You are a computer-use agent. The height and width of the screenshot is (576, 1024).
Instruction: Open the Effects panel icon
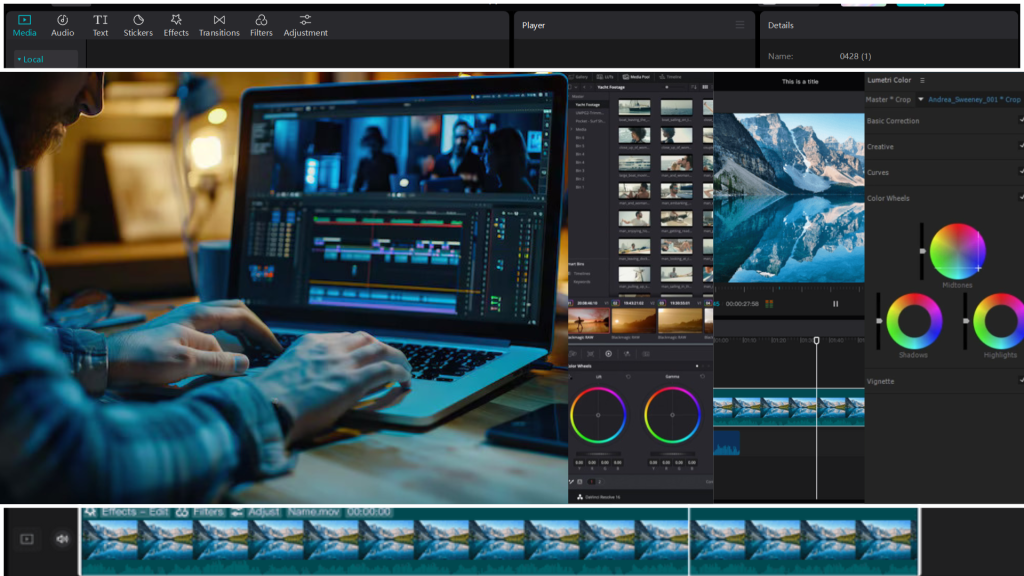coord(176,20)
